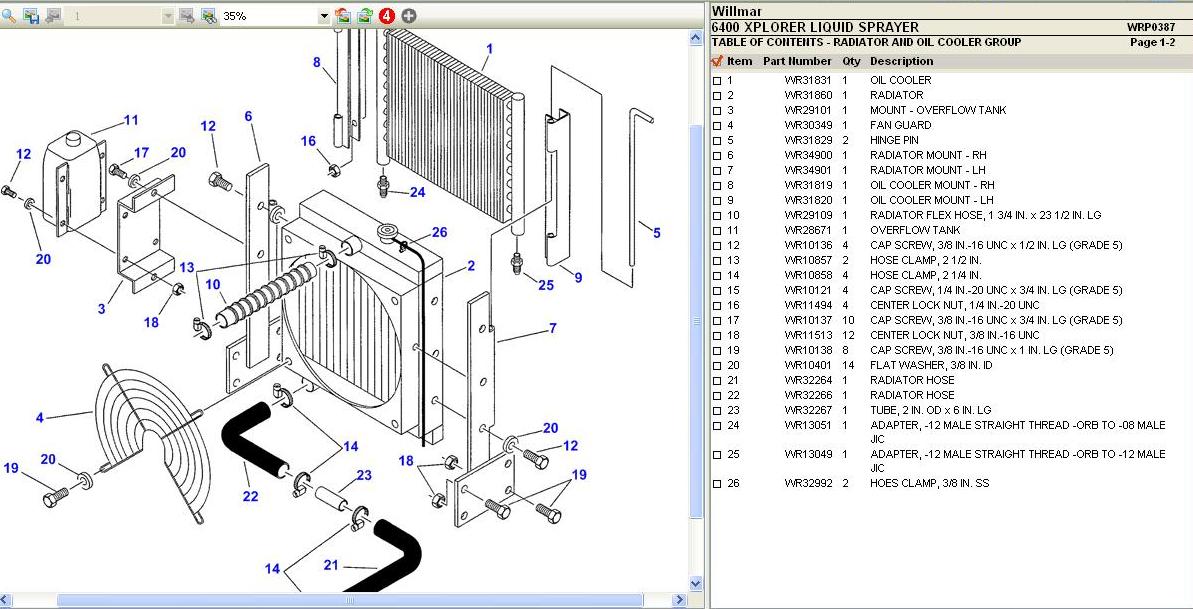The image size is (1193, 609).
Task: Click callout number 7 on the diagram
Action: (552, 328)
